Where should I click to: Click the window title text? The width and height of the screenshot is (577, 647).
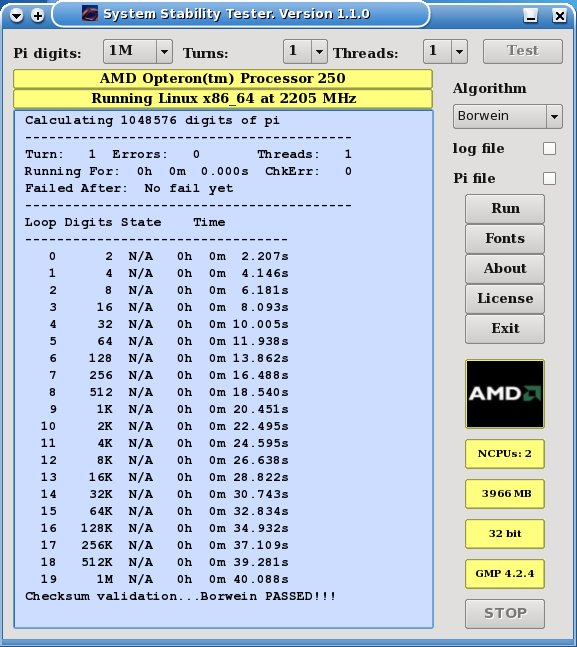(236, 14)
